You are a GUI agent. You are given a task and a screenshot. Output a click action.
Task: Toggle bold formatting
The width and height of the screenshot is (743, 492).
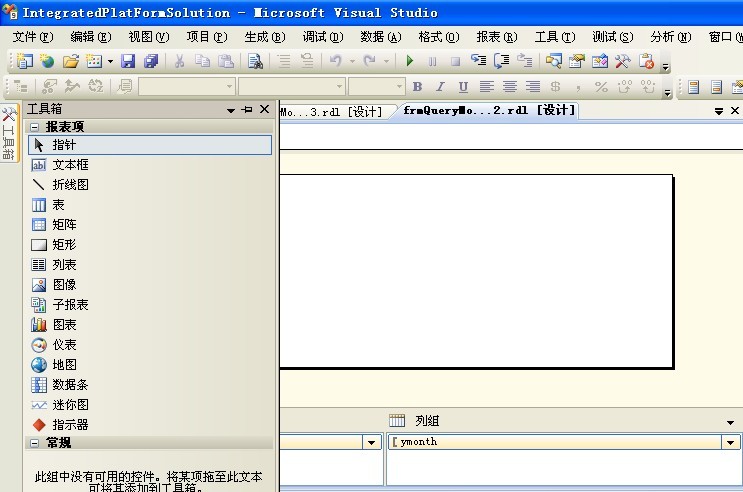pos(417,87)
